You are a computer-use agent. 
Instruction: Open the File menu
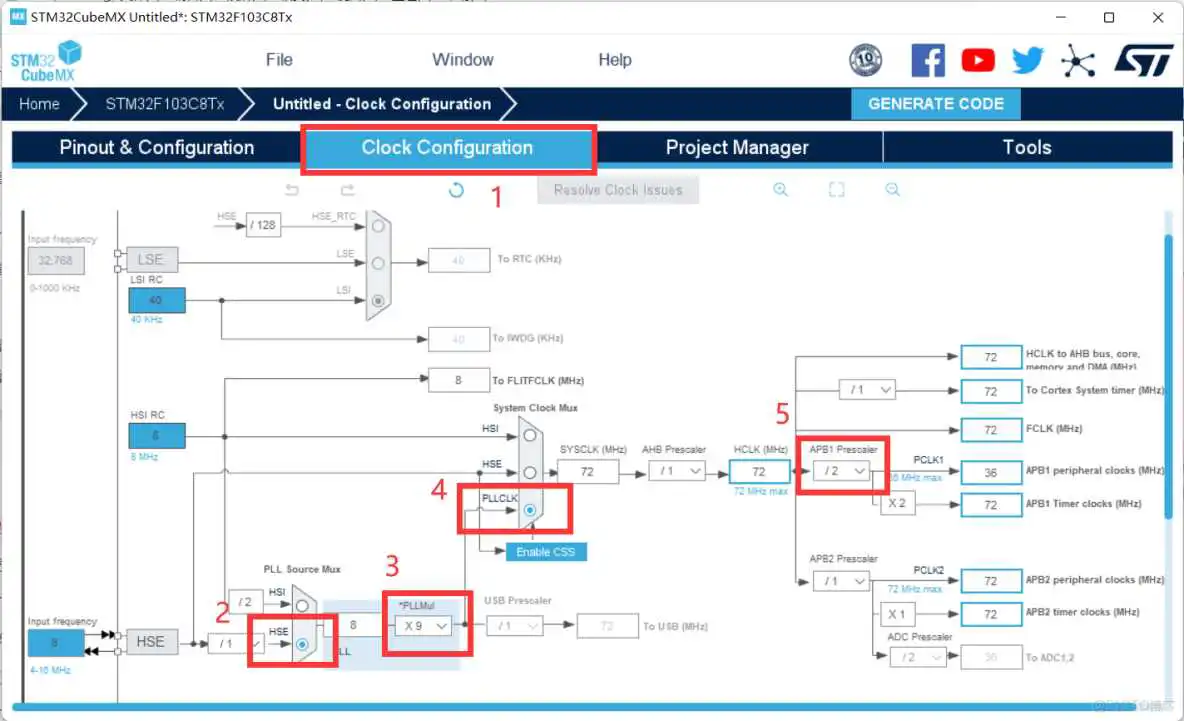tap(279, 60)
